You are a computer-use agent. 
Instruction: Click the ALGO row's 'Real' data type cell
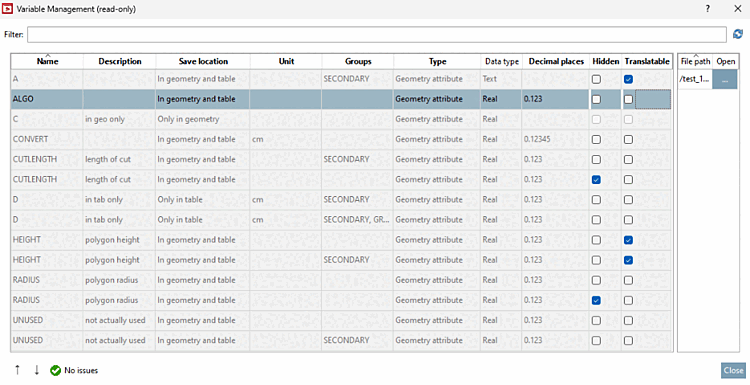pos(501,99)
